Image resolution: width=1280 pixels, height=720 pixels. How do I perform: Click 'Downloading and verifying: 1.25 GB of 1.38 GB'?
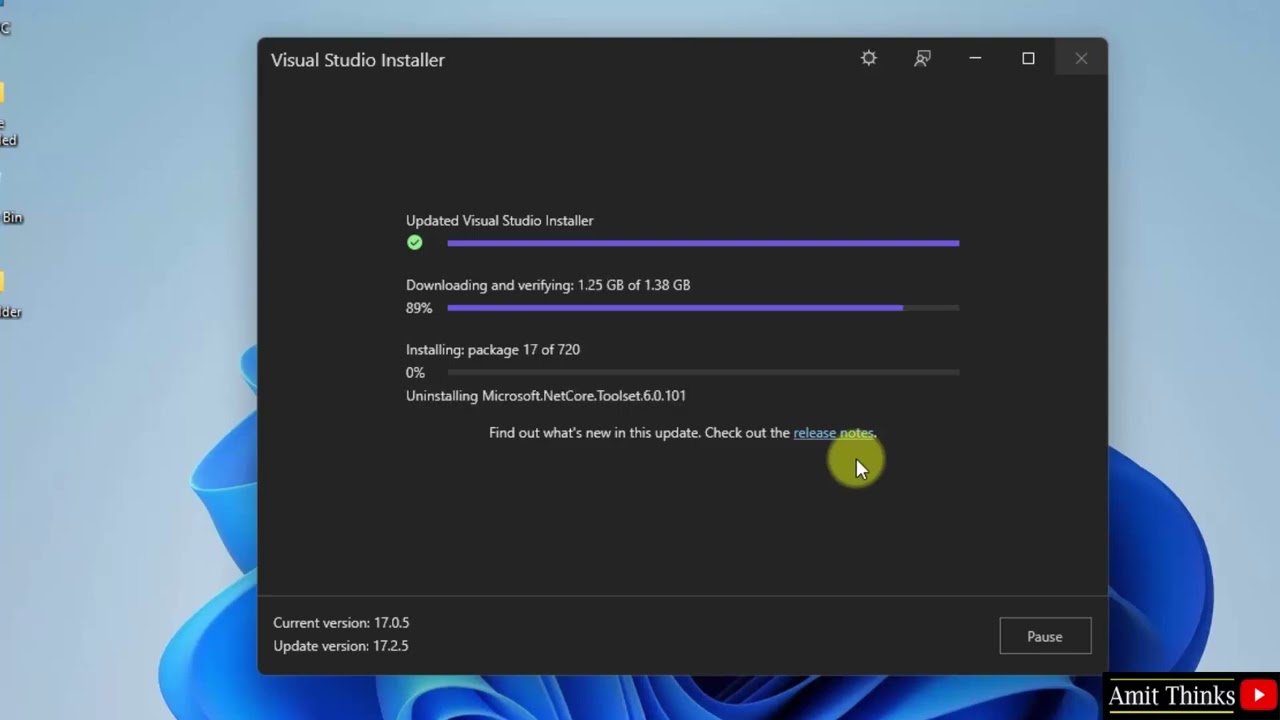point(548,285)
